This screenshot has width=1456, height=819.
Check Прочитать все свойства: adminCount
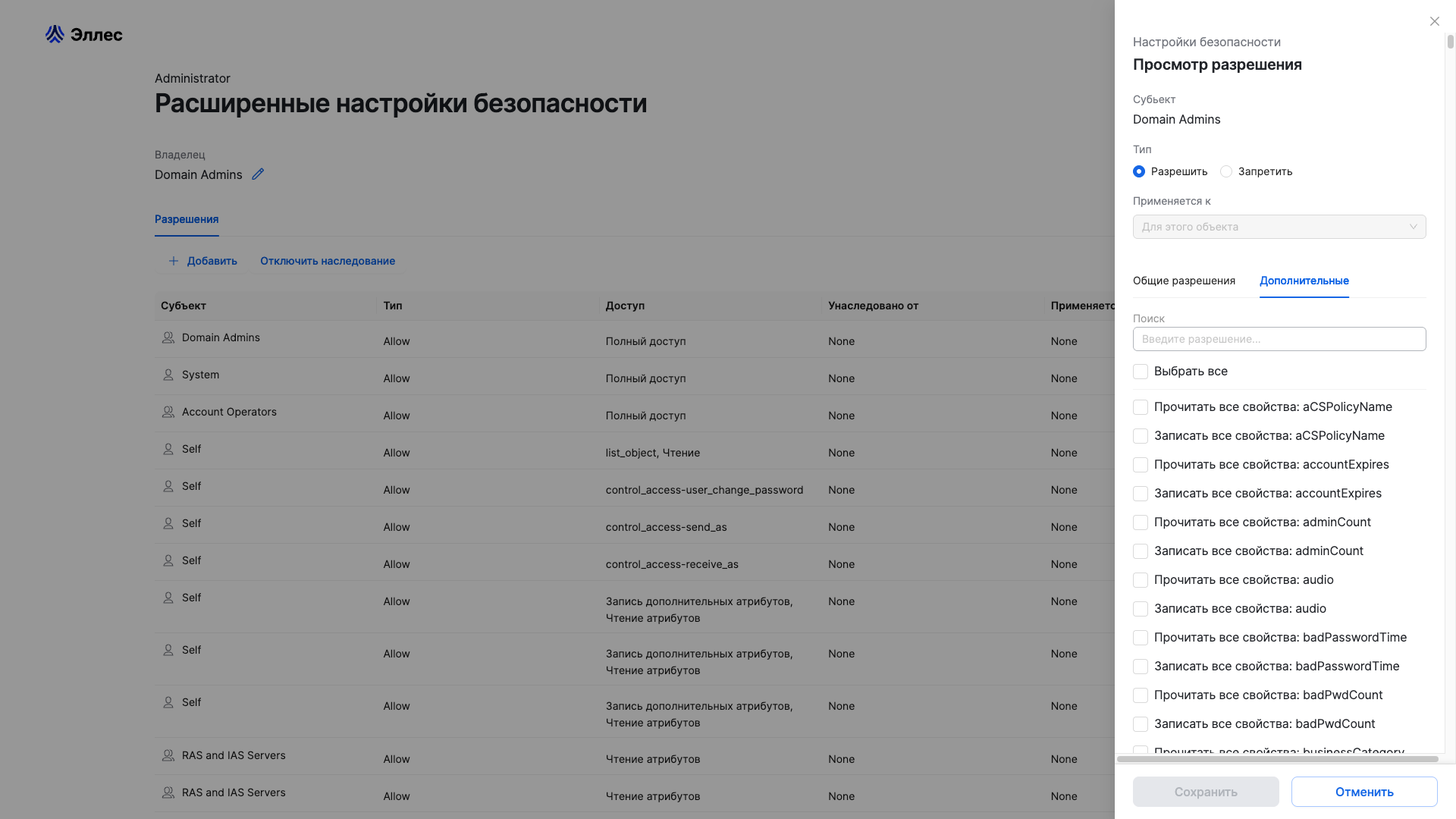[x=1141, y=522]
